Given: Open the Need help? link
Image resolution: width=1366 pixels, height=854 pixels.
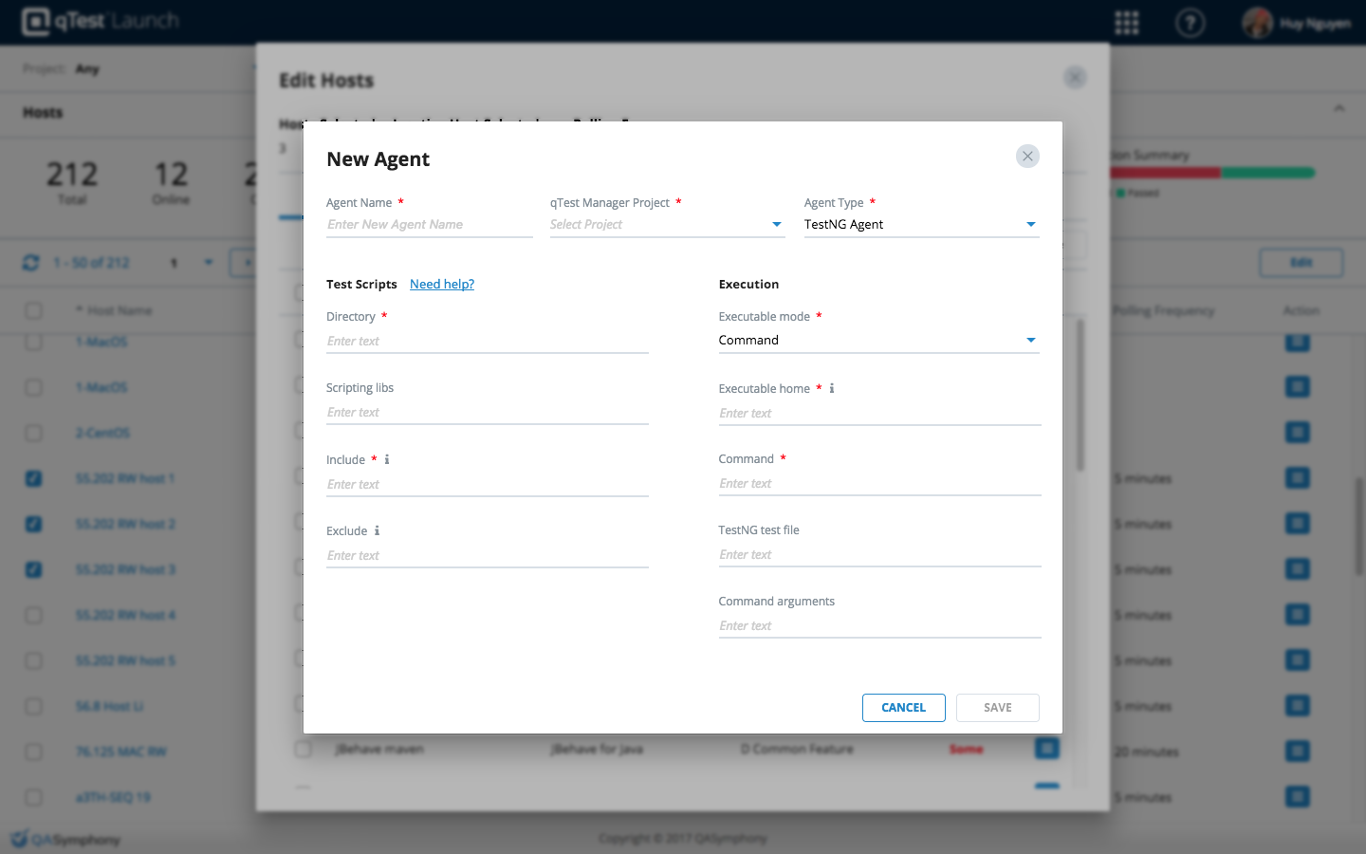Looking at the screenshot, I should [442, 284].
